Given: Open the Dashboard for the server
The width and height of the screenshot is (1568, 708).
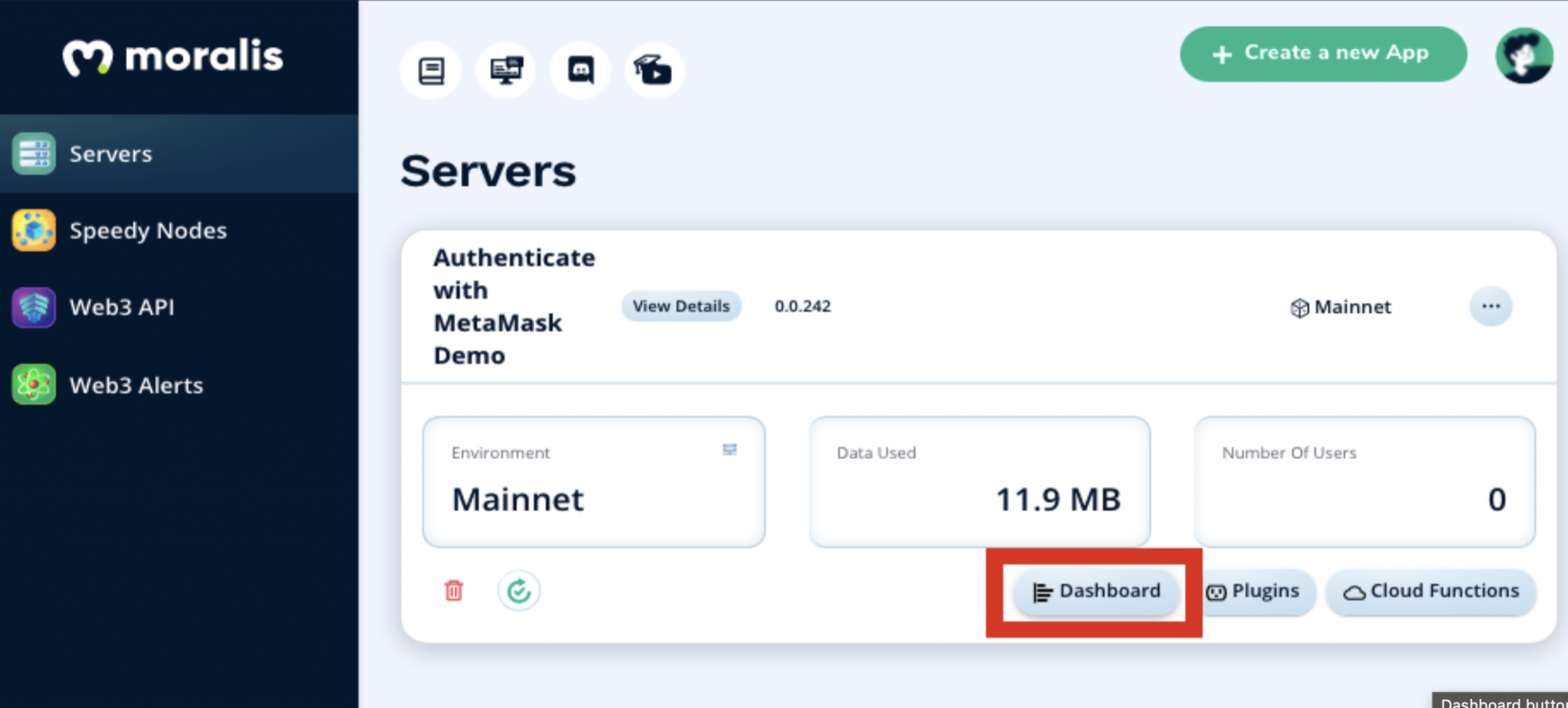Looking at the screenshot, I should pos(1096,591).
